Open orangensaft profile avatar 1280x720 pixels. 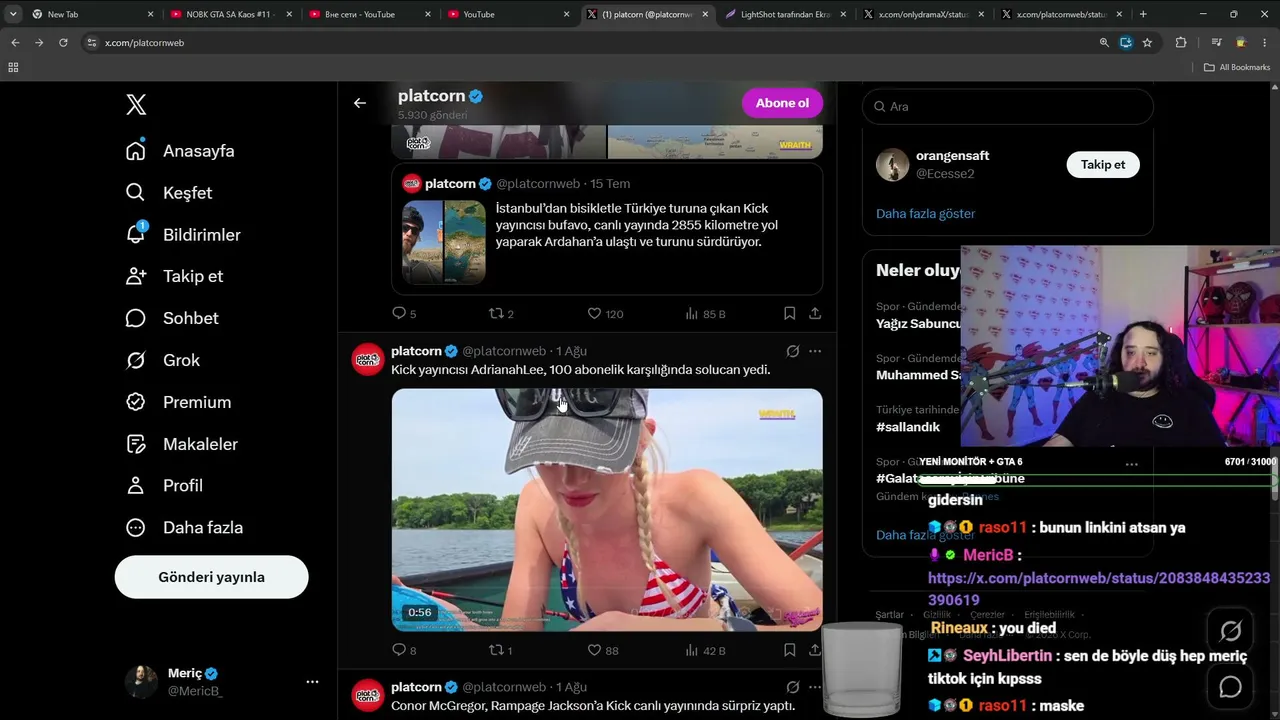(893, 165)
